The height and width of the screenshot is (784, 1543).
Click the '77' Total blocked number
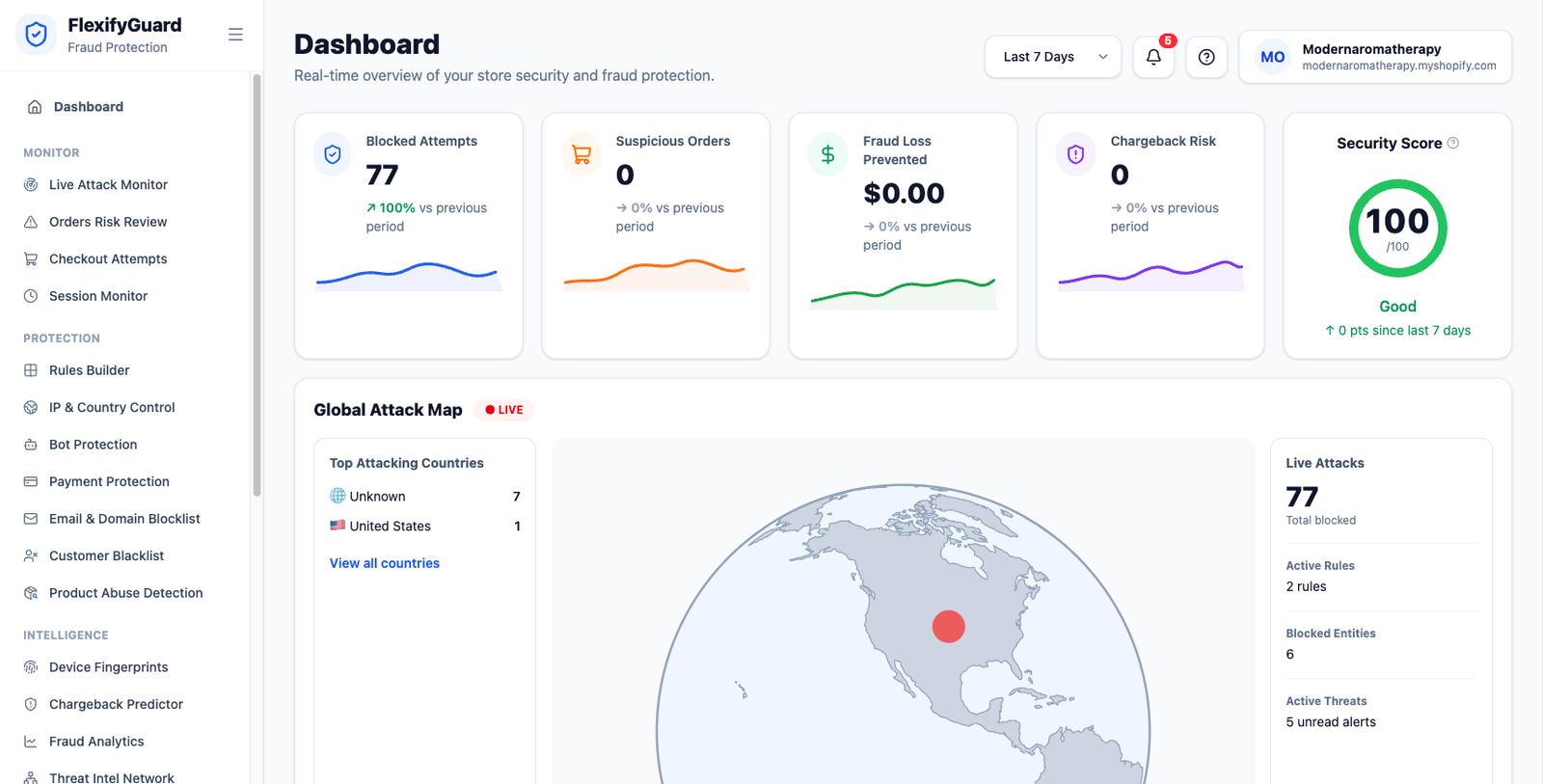click(1302, 497)
